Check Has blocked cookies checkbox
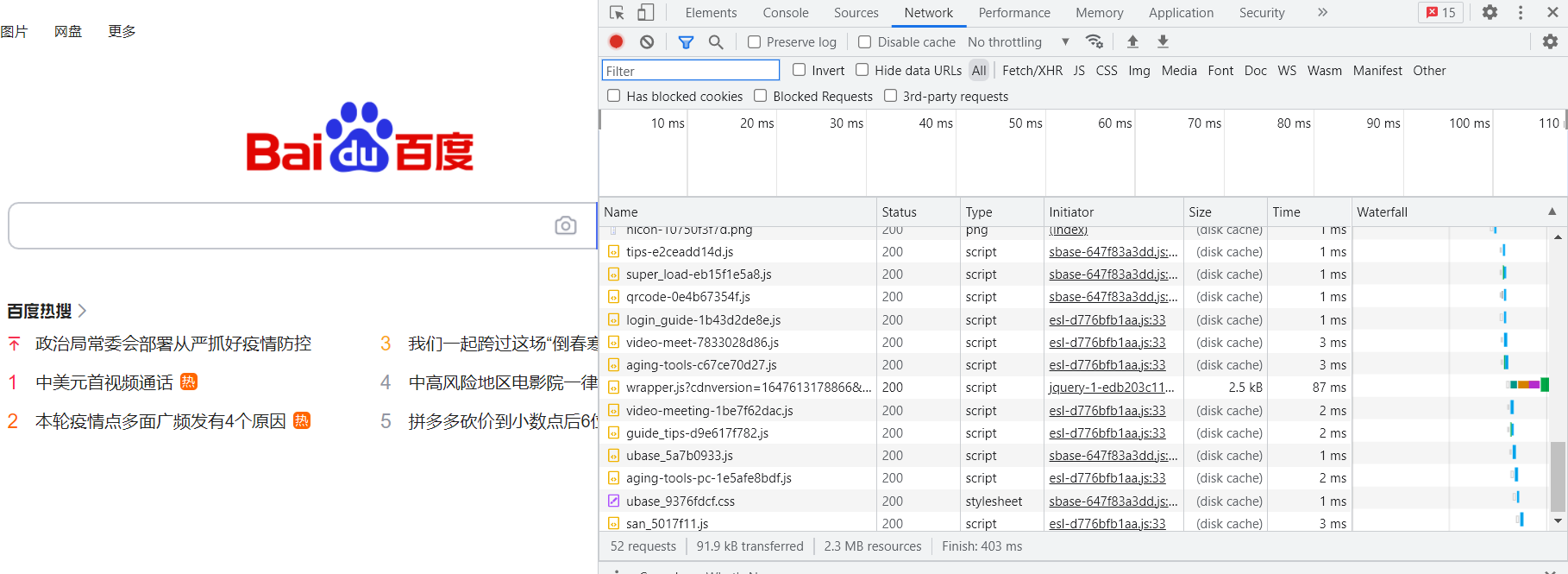 point(613,96)
